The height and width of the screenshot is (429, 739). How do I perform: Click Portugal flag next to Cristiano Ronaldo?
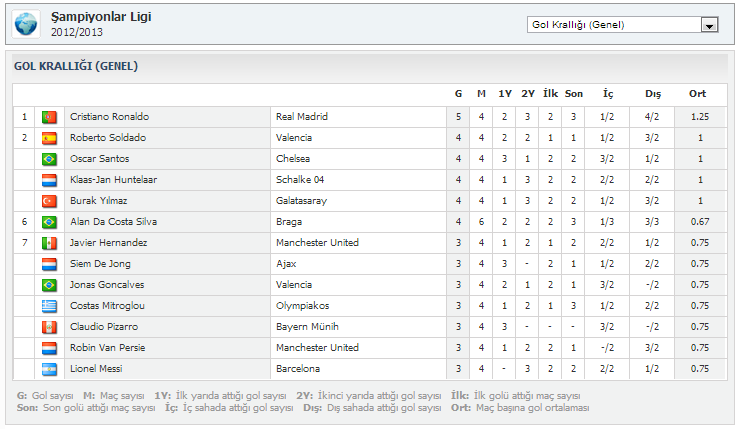(x=49, y=117)
